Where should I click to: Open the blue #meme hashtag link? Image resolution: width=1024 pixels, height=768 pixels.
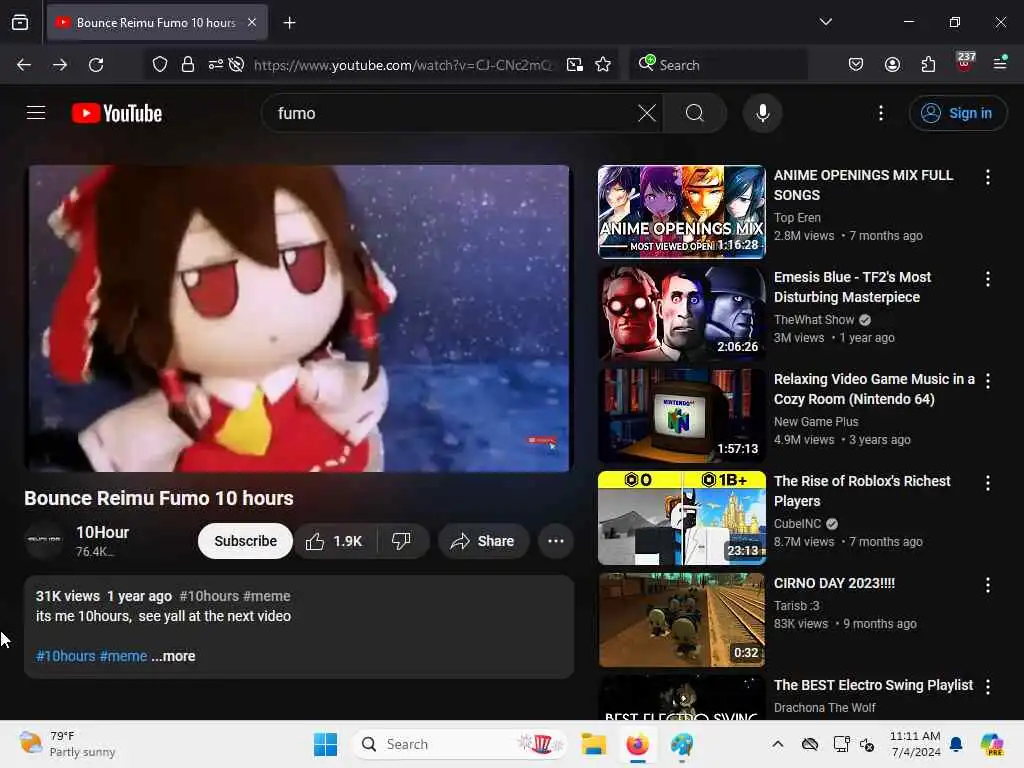tap(123, 656)
